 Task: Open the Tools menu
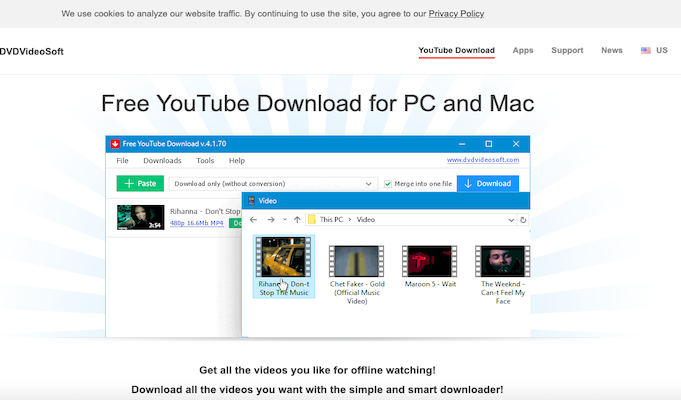tap(205, 161)
